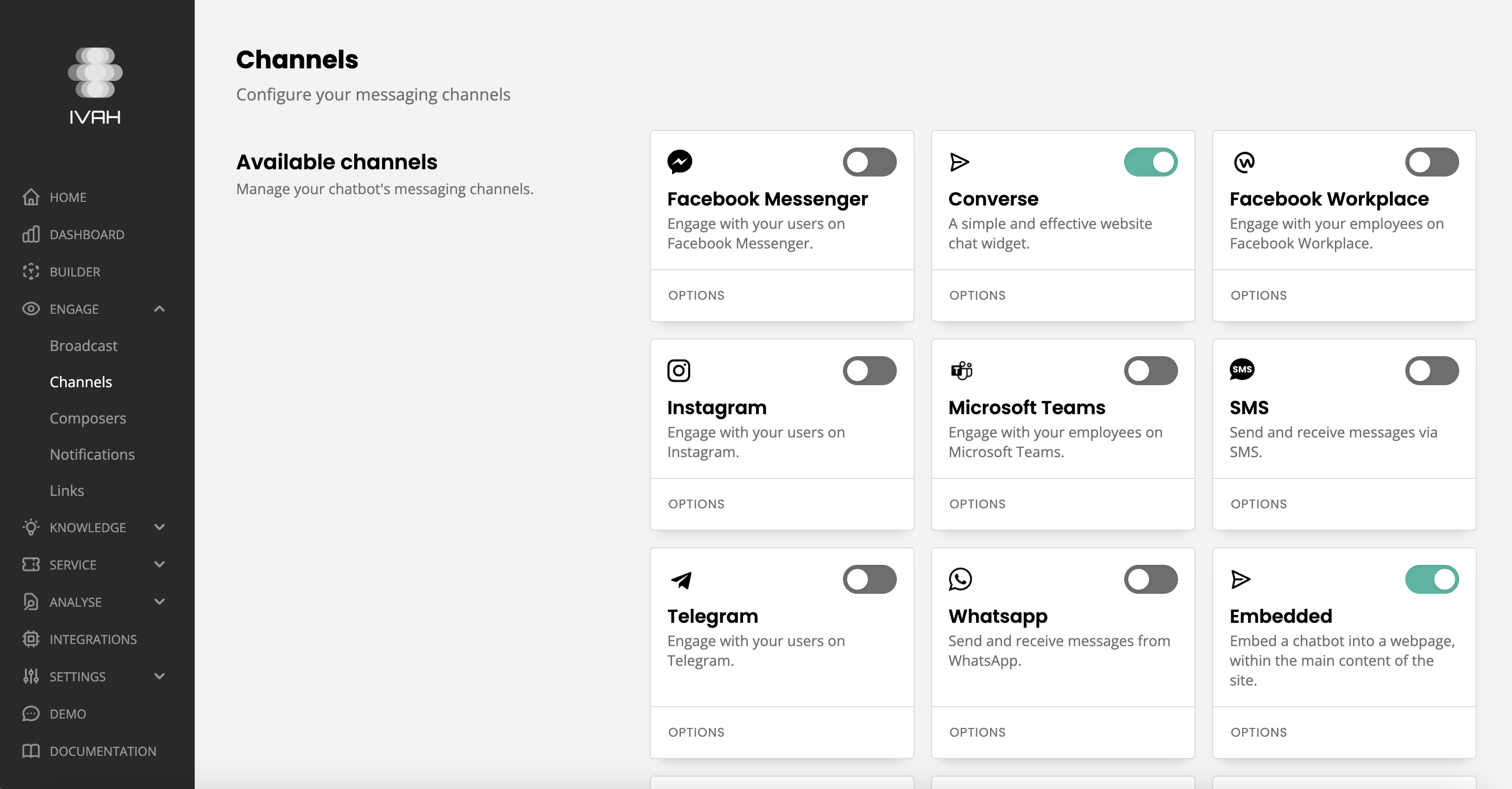Click the Whatsapp channel icon
This screenshot has width=1512, height=789.
[959, 579]
